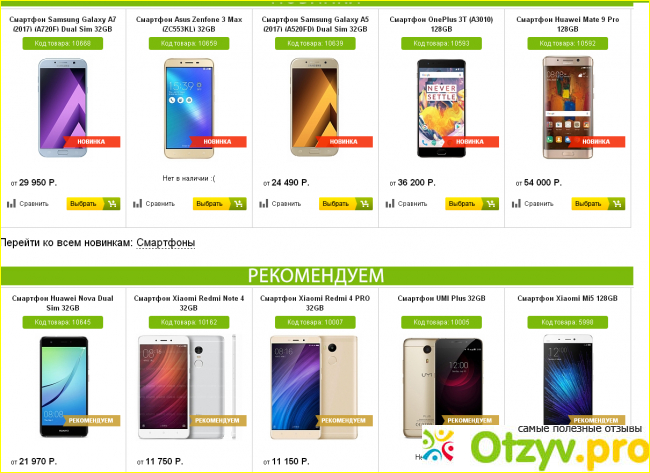The height and width of the screenshot is (473, 650).
Task: Open the OnePlus 3T (A3010) 128GB title
Action: (x=441, y=24)
